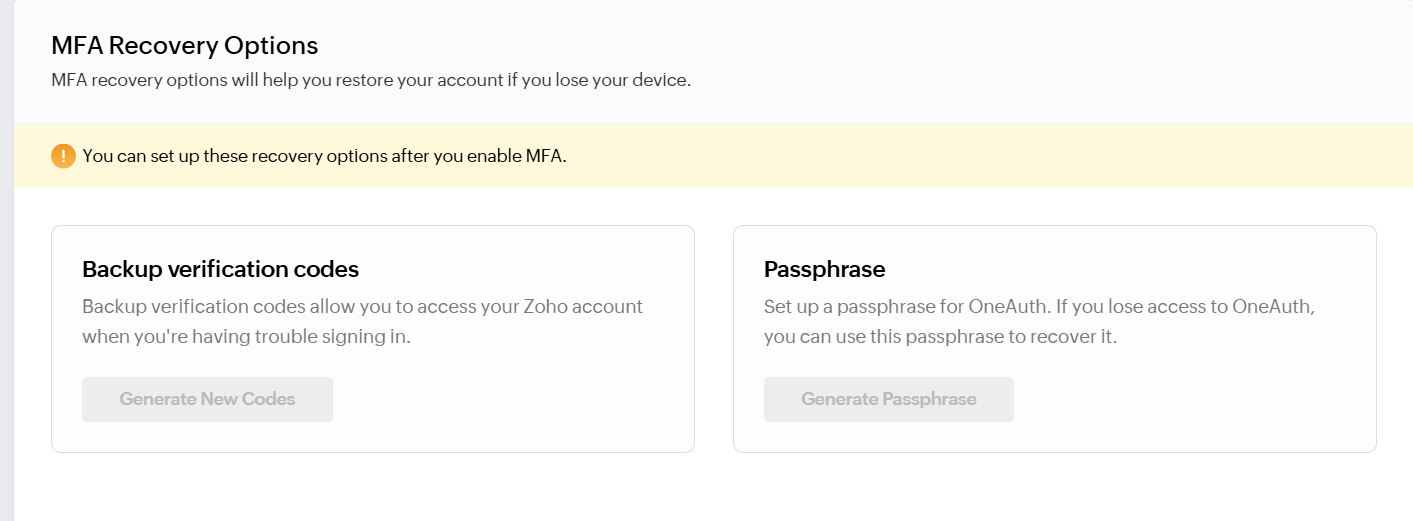Screen dimensions: 1413x521
Task: Click blank area in the gray header section
Action: pos(1050,60)
